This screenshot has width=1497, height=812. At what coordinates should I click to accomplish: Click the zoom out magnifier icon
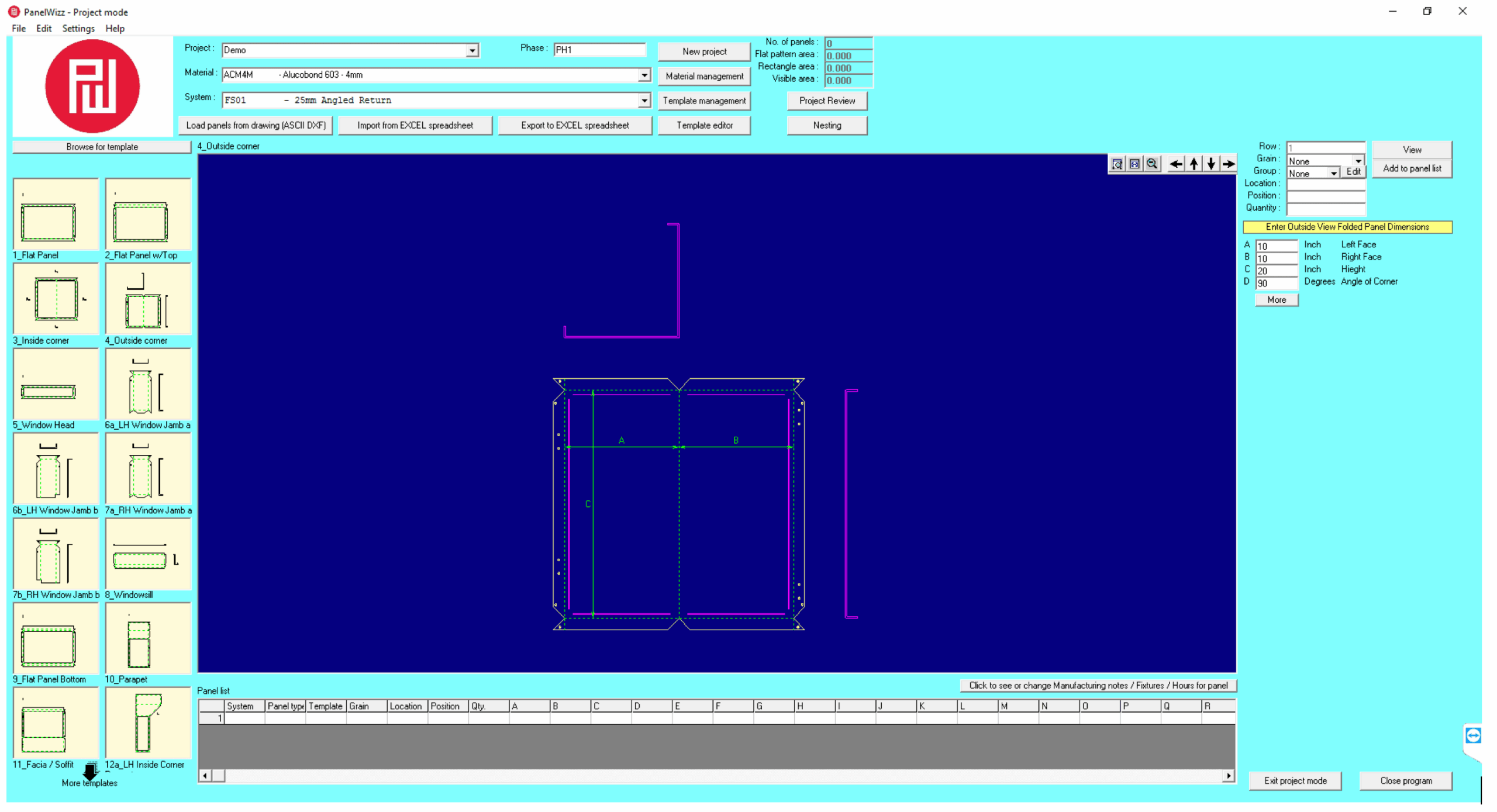click(x=1152, y=164)
